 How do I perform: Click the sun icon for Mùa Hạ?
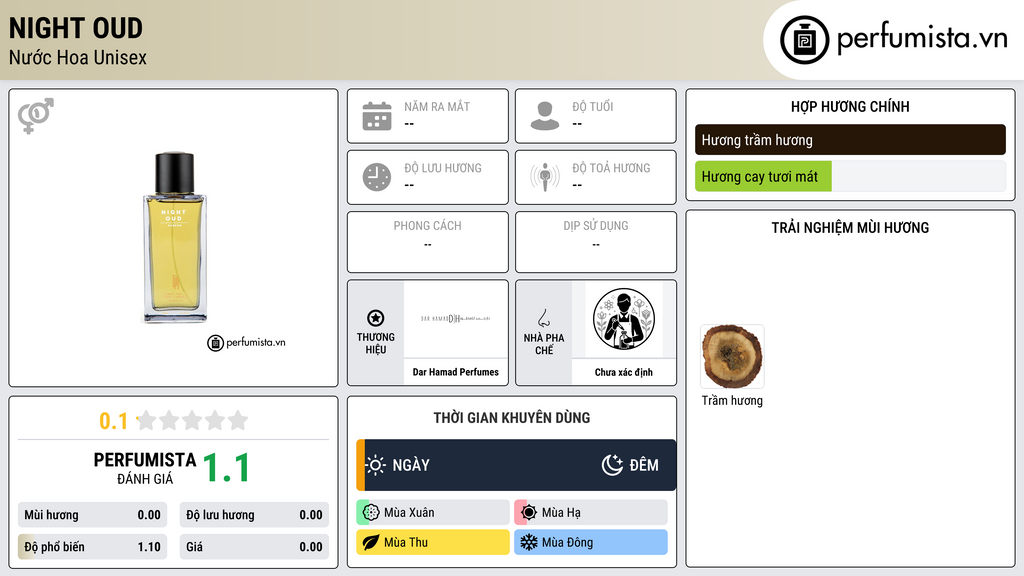click(529, 513)
